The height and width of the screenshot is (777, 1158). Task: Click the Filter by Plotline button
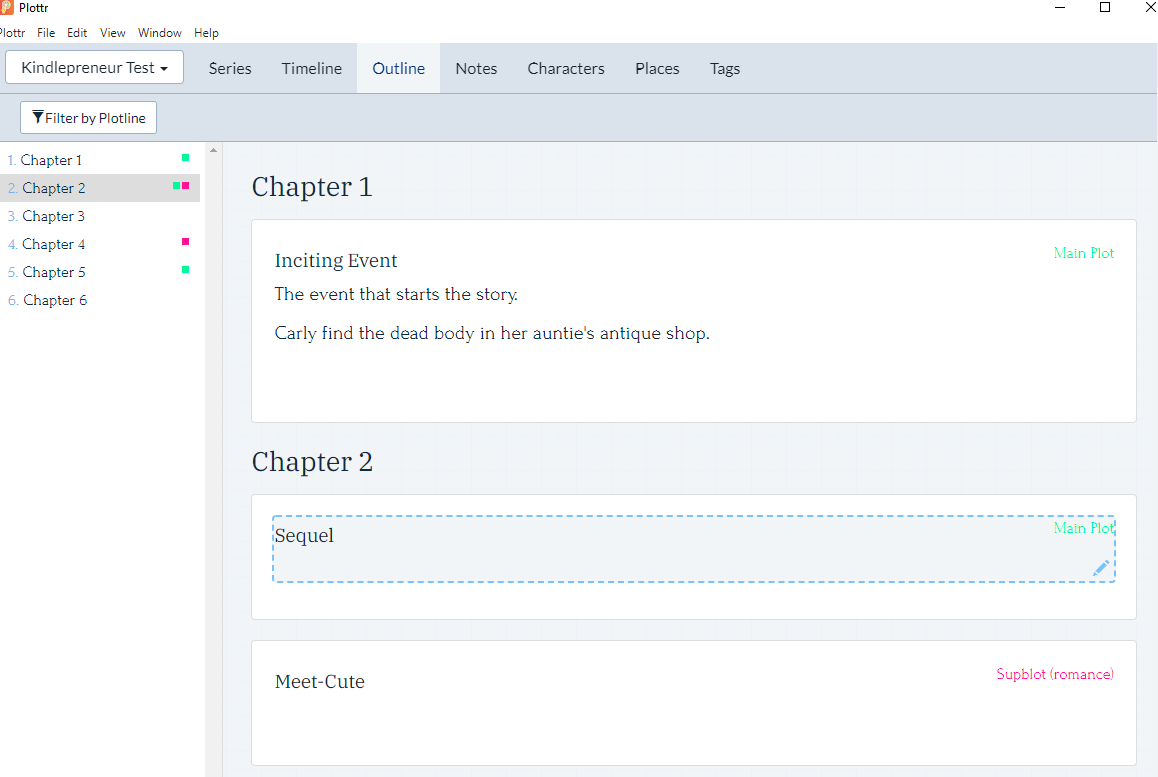click(x=88, y=117)
